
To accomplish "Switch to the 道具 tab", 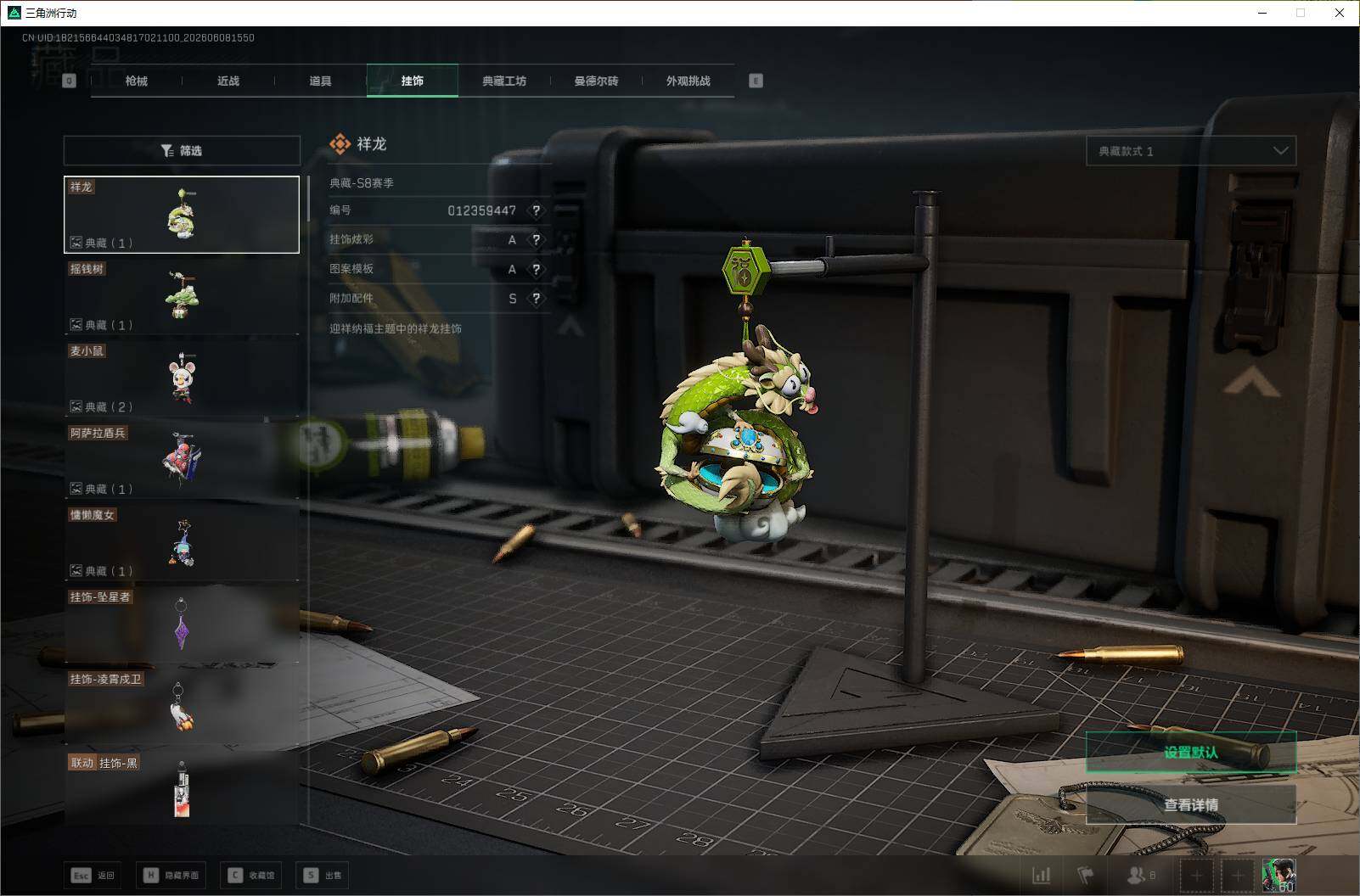I will click(320, 81).
